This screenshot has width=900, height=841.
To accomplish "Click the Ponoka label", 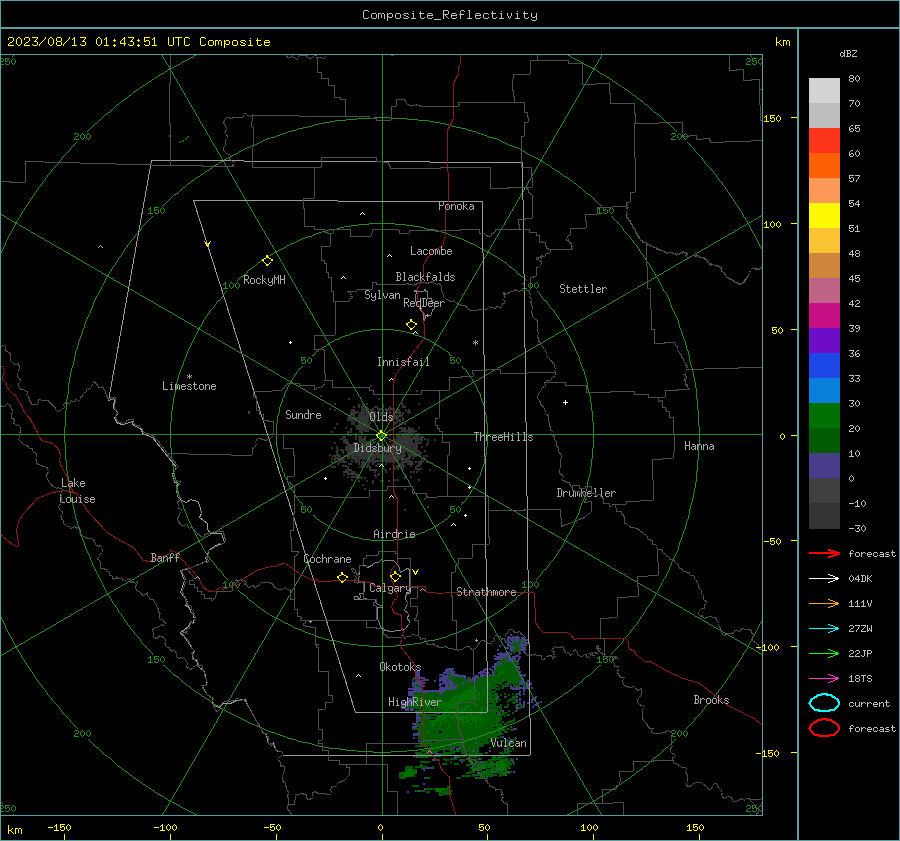I will tap(456, 206).
